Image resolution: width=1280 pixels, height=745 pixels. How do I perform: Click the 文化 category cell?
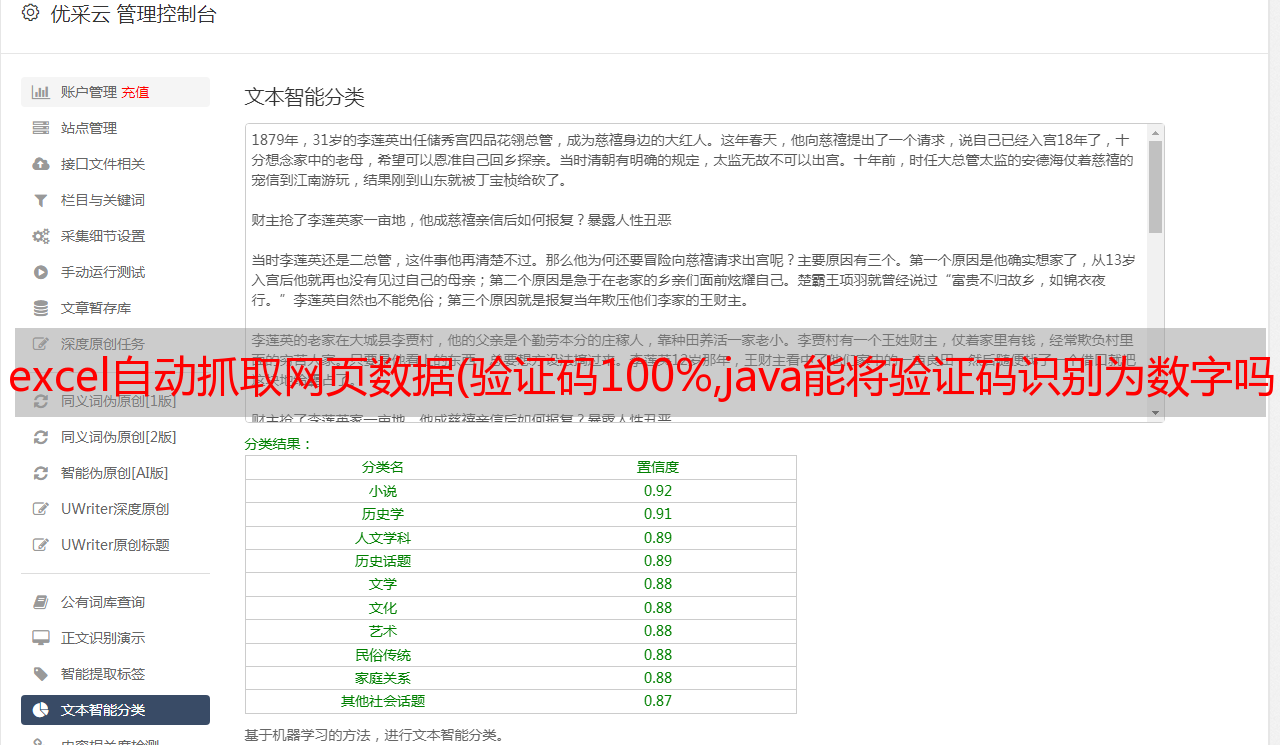383,608
